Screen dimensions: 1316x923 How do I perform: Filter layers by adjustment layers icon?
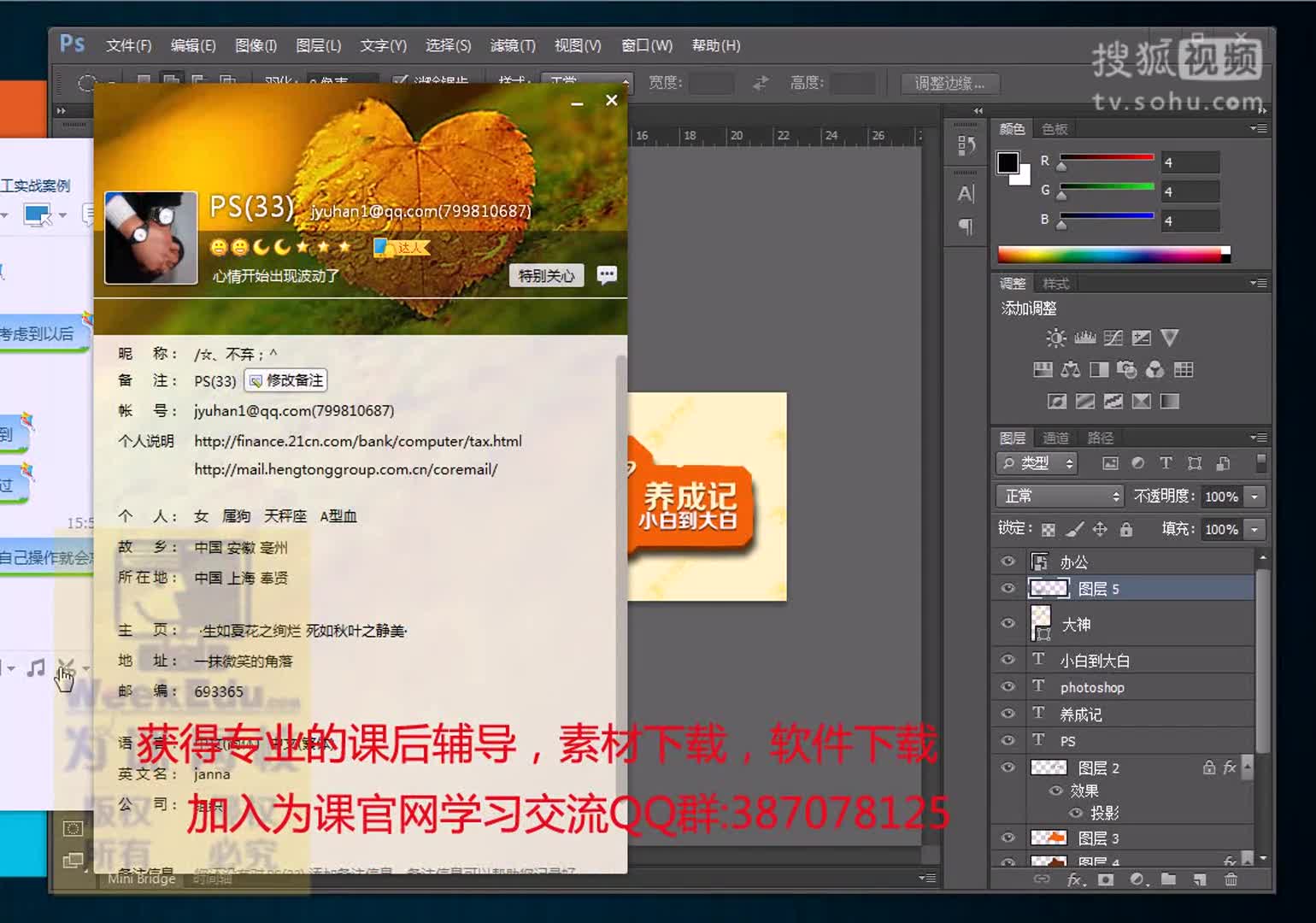tap(1138, 463)
